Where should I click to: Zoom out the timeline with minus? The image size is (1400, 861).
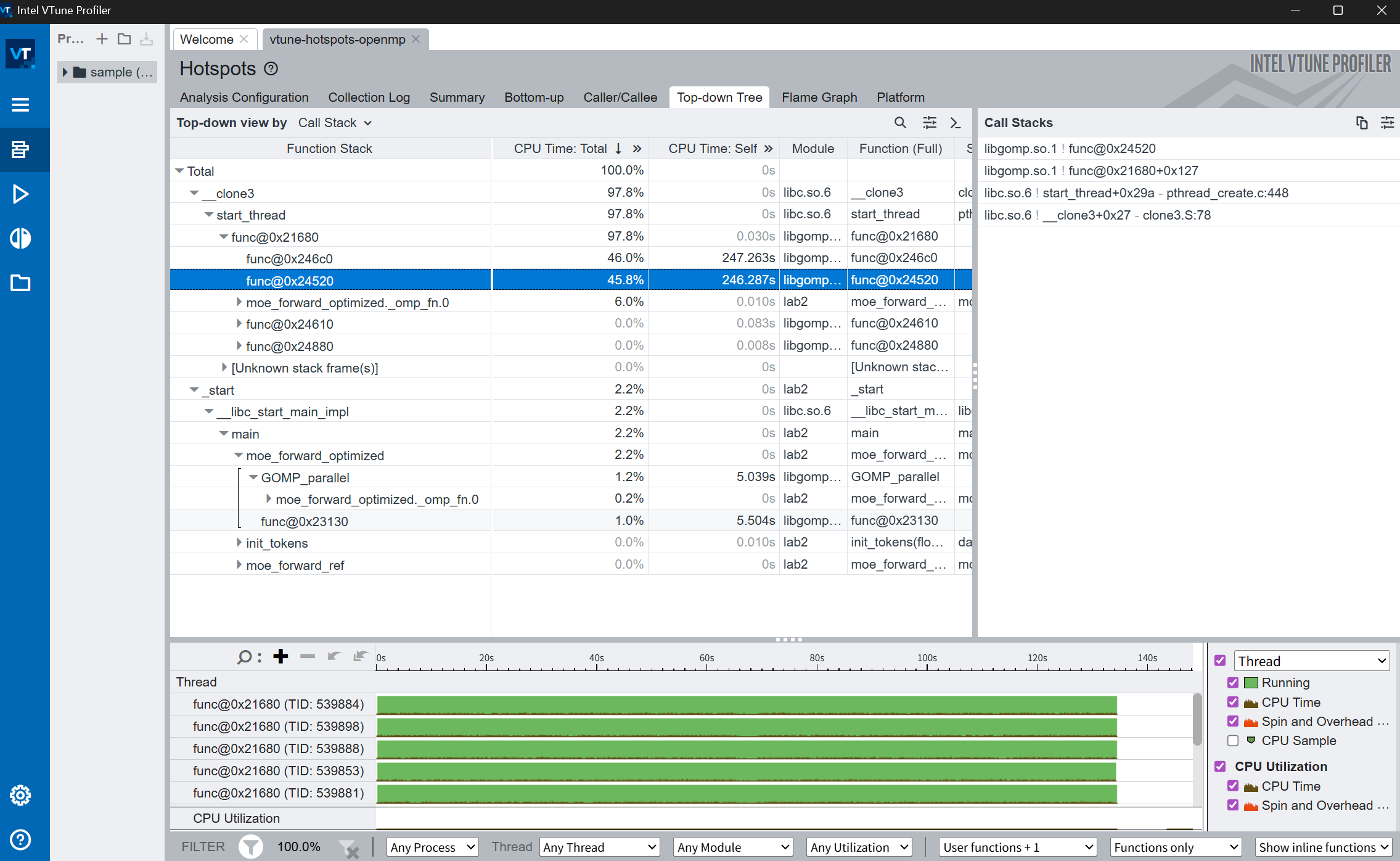tap(308, 656)
